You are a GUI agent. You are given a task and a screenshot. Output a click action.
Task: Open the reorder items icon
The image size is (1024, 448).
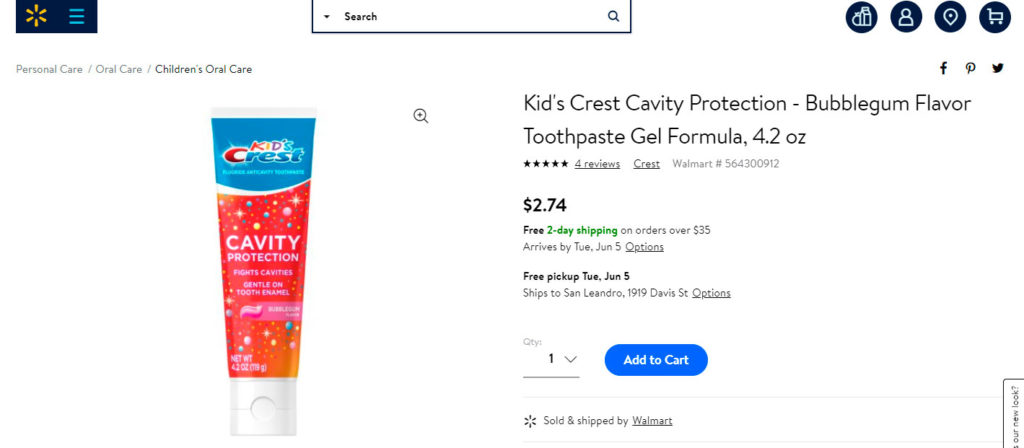tap(862, 17)
